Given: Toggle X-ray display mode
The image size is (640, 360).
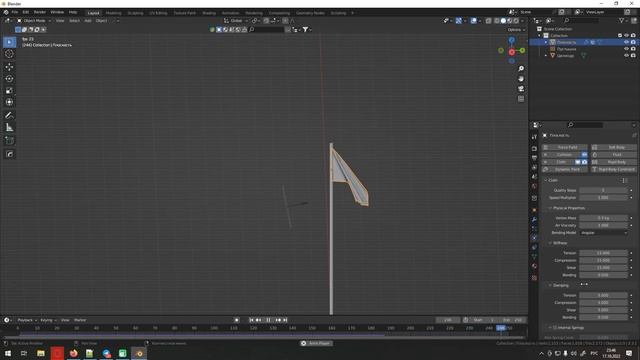Looking at the screenshot, I should 488,20.
